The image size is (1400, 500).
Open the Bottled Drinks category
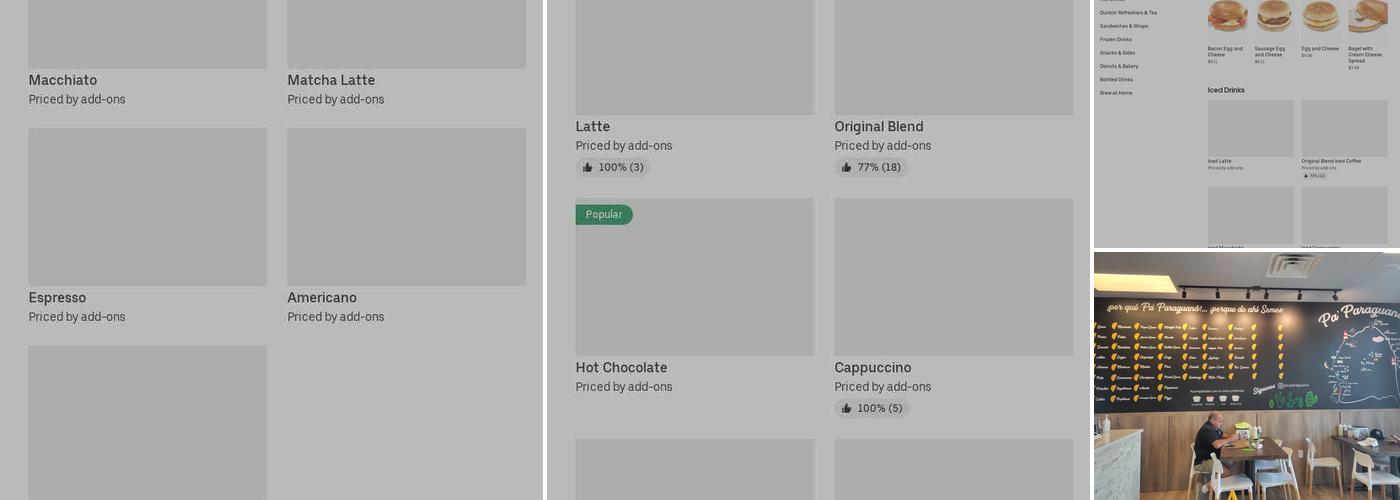tap(1116, 80)
